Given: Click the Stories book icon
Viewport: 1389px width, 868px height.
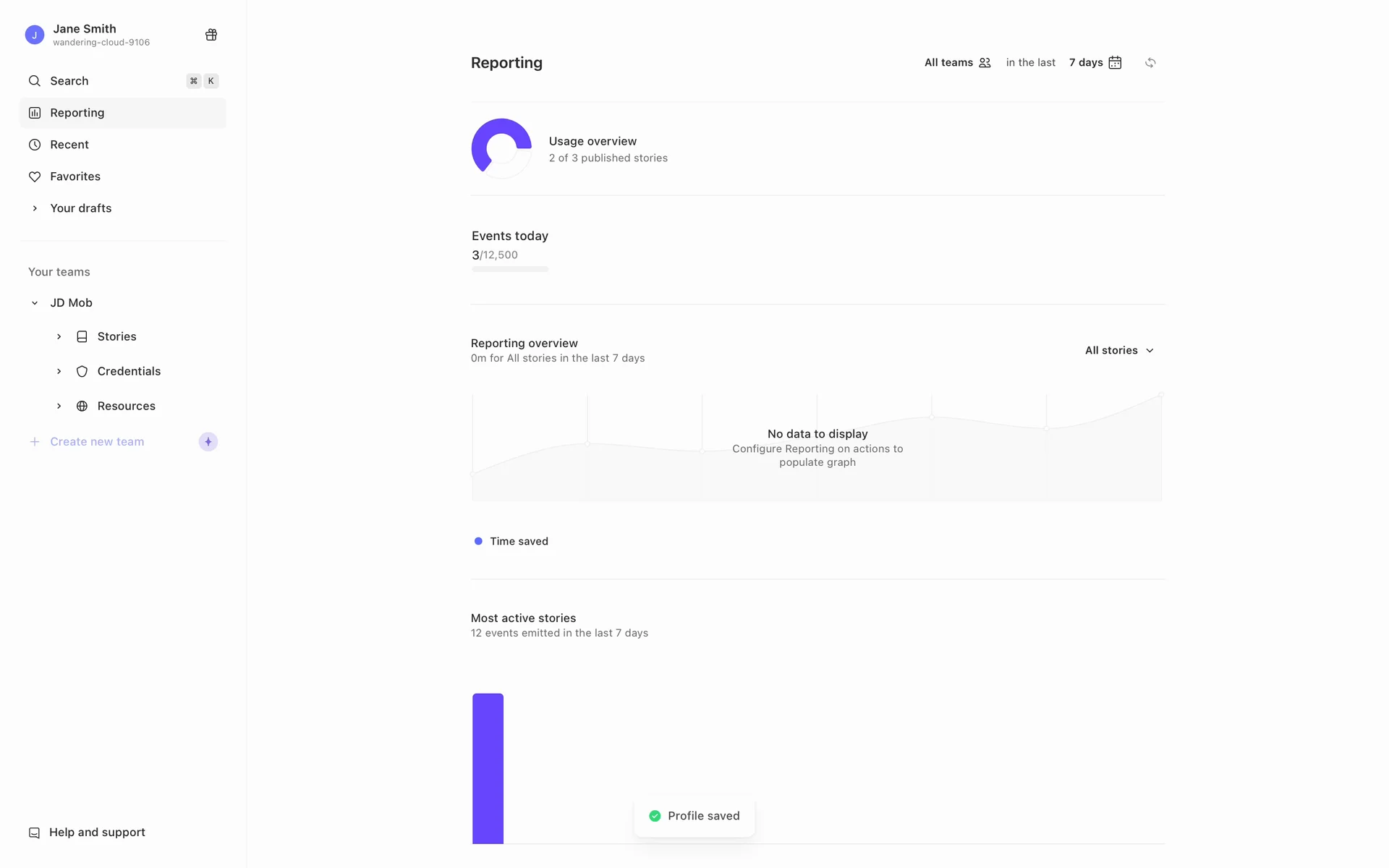Looking at the screenshot, I should click(x=82, y=337).
